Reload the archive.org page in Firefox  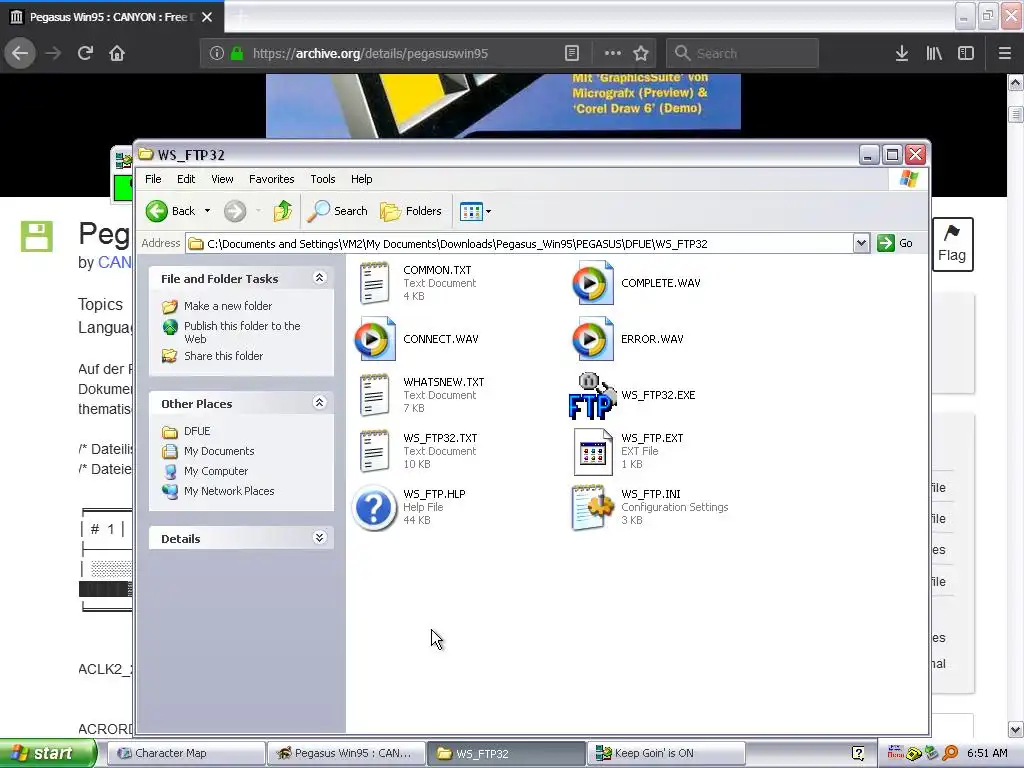pyautogui.click(x=85, y=53)
